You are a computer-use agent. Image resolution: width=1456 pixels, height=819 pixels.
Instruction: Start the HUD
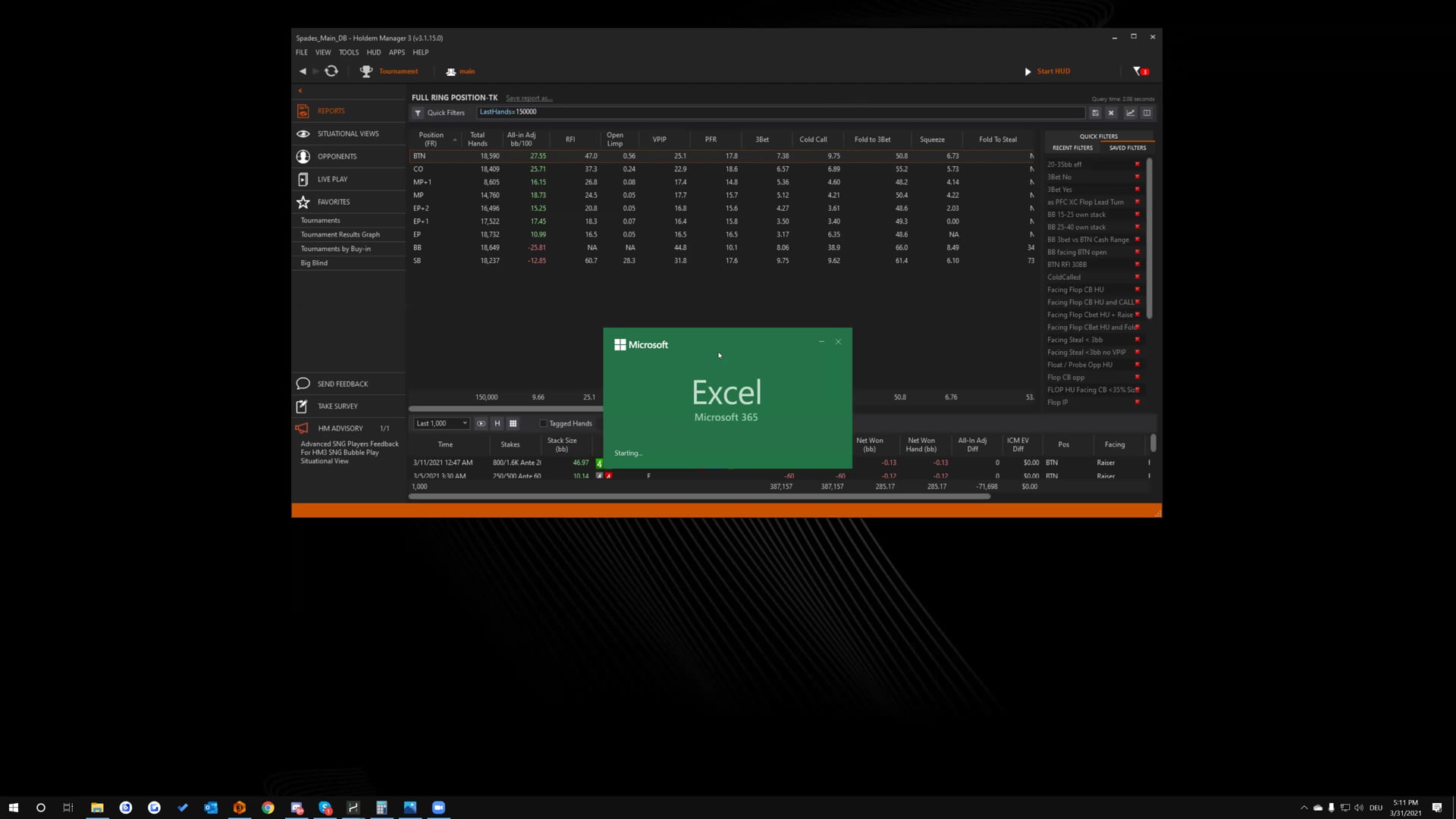(1047, 71)
